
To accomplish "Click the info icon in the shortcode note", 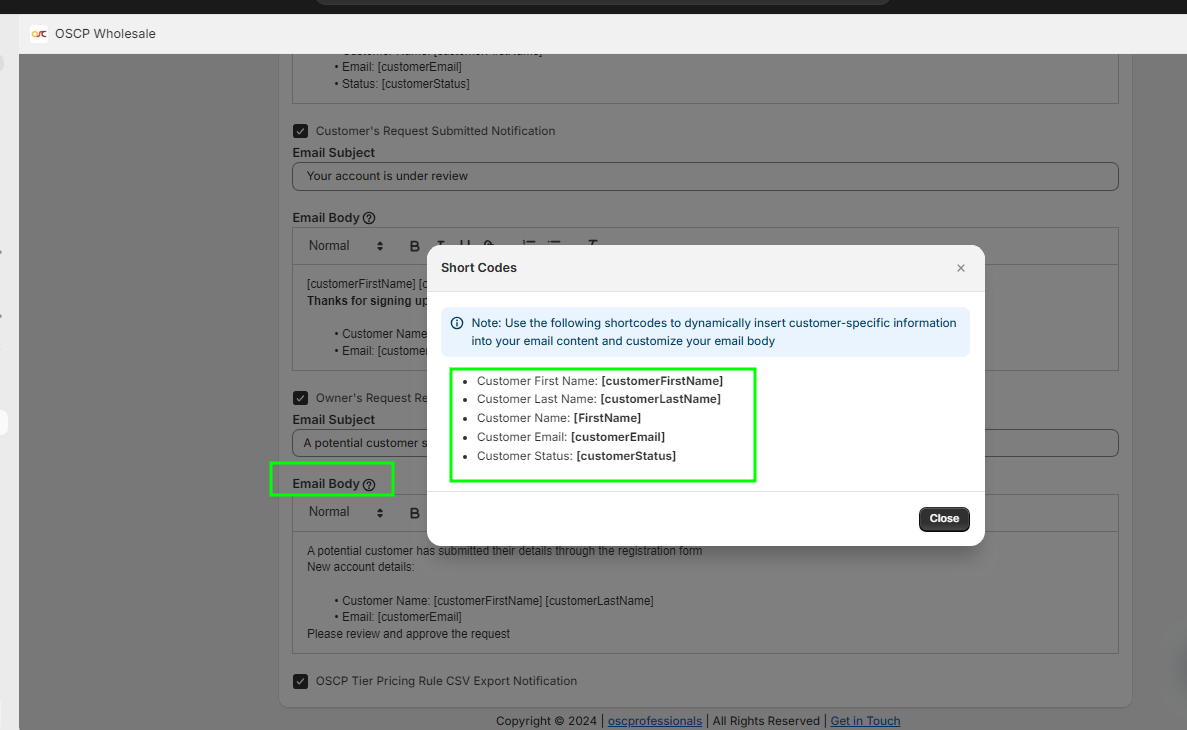I will point(457,323).
